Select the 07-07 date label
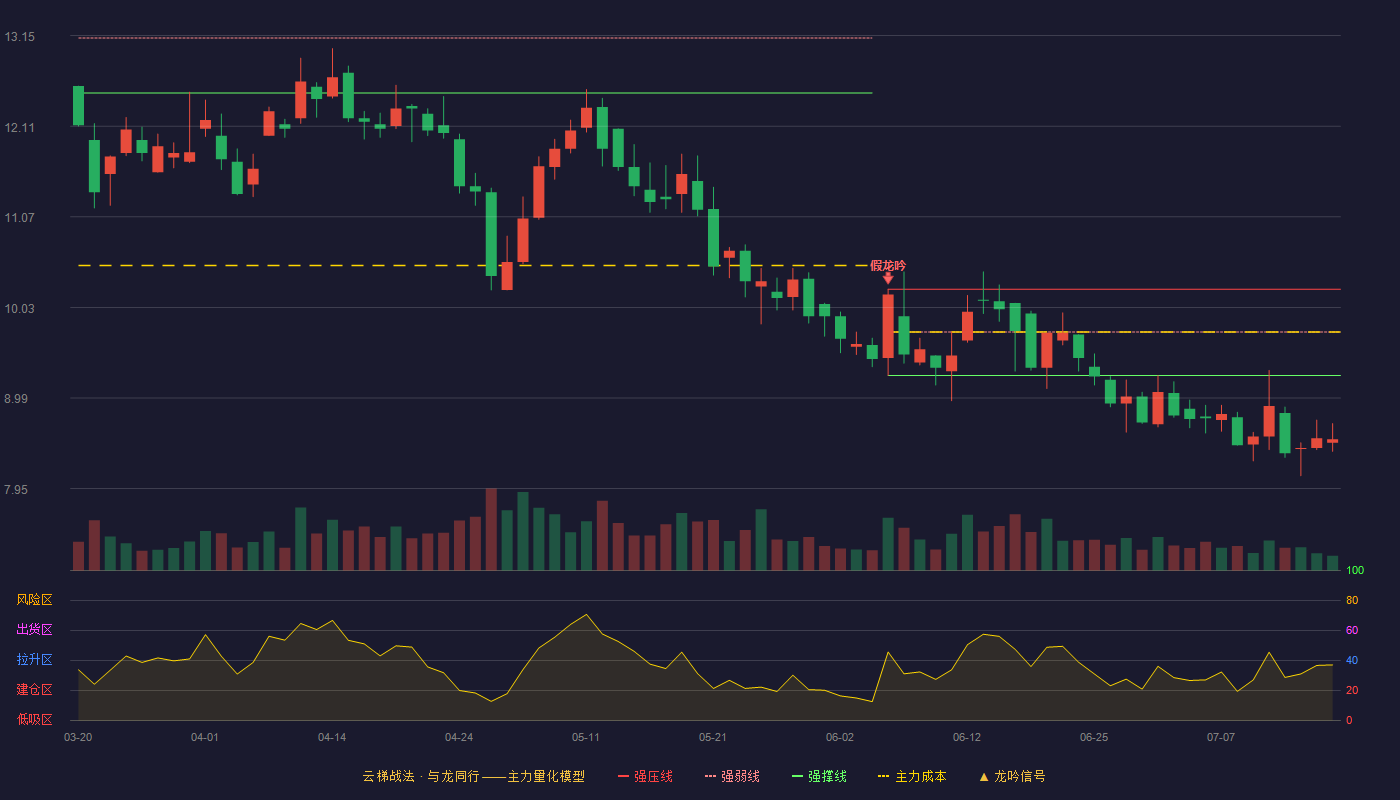The image size is (1400, 800). (x=1221, y=737)
